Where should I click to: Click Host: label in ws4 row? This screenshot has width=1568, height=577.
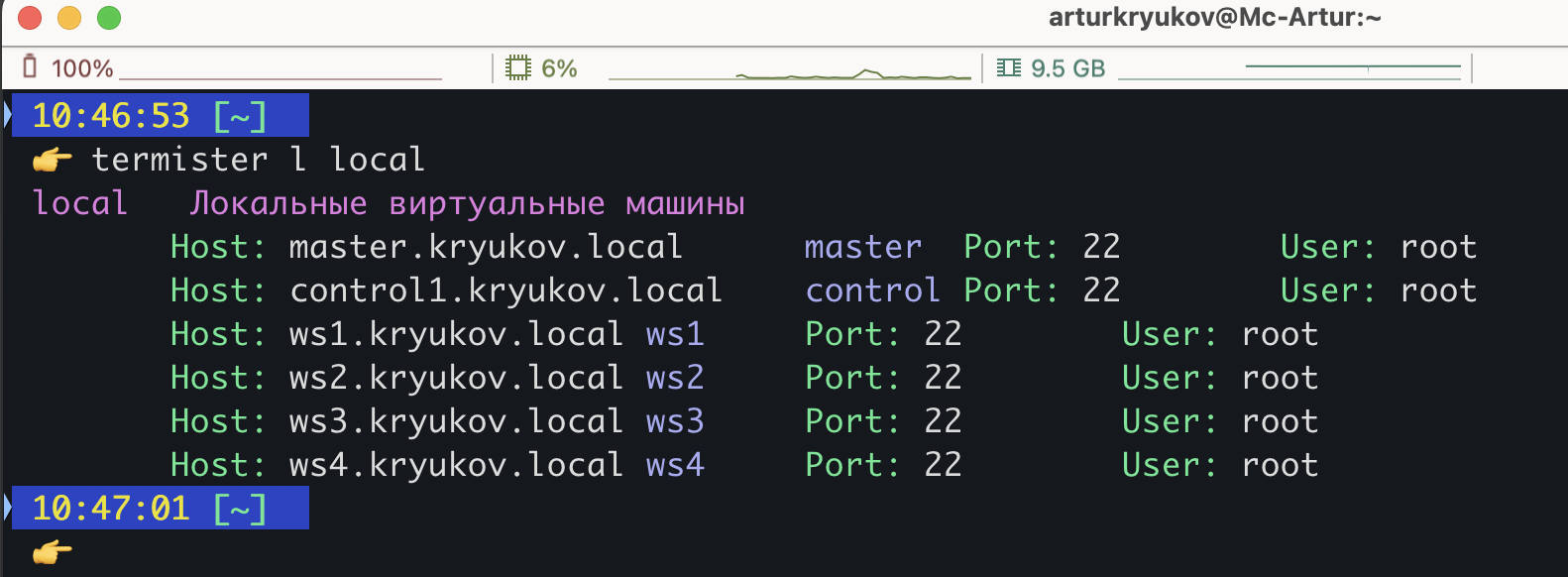click(x=218, y=465)
